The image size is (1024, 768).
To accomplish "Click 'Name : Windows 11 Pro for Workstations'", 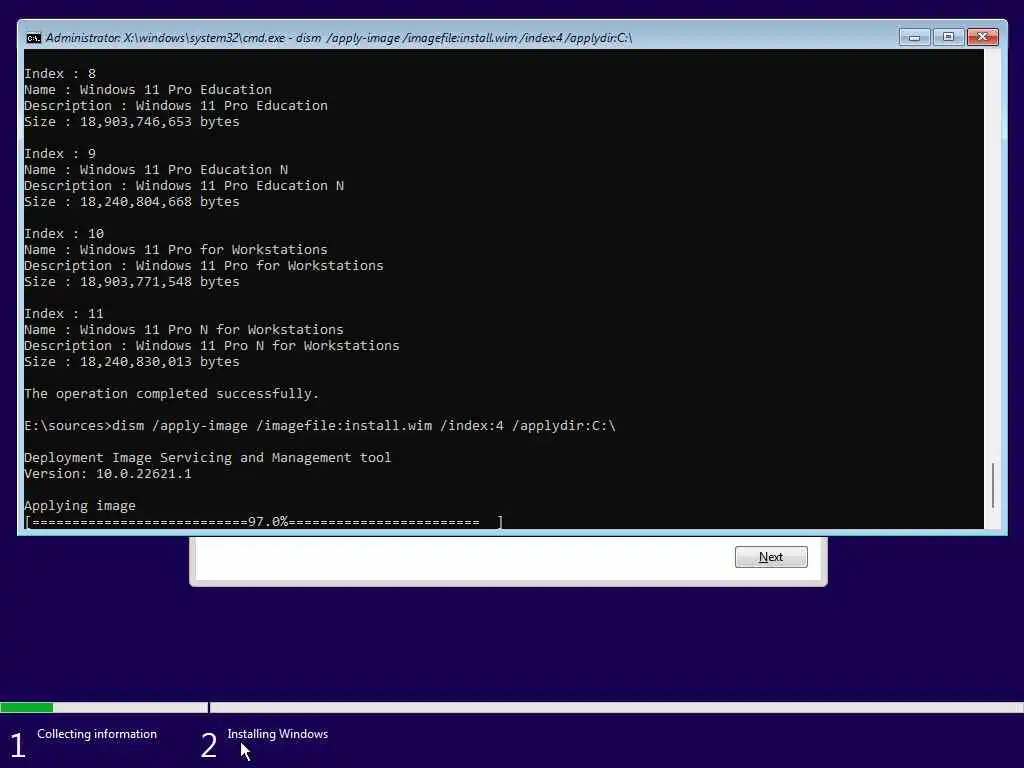I will 176,249.
